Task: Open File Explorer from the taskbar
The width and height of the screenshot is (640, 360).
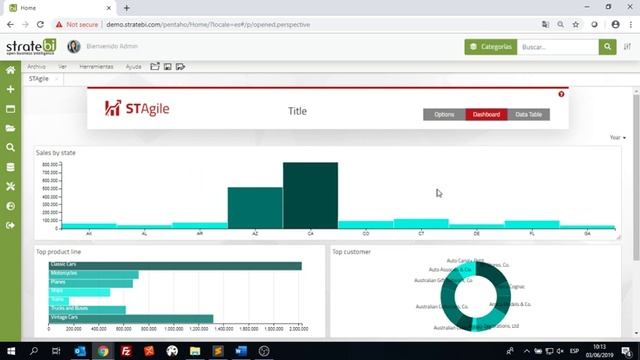Action: 195,351
